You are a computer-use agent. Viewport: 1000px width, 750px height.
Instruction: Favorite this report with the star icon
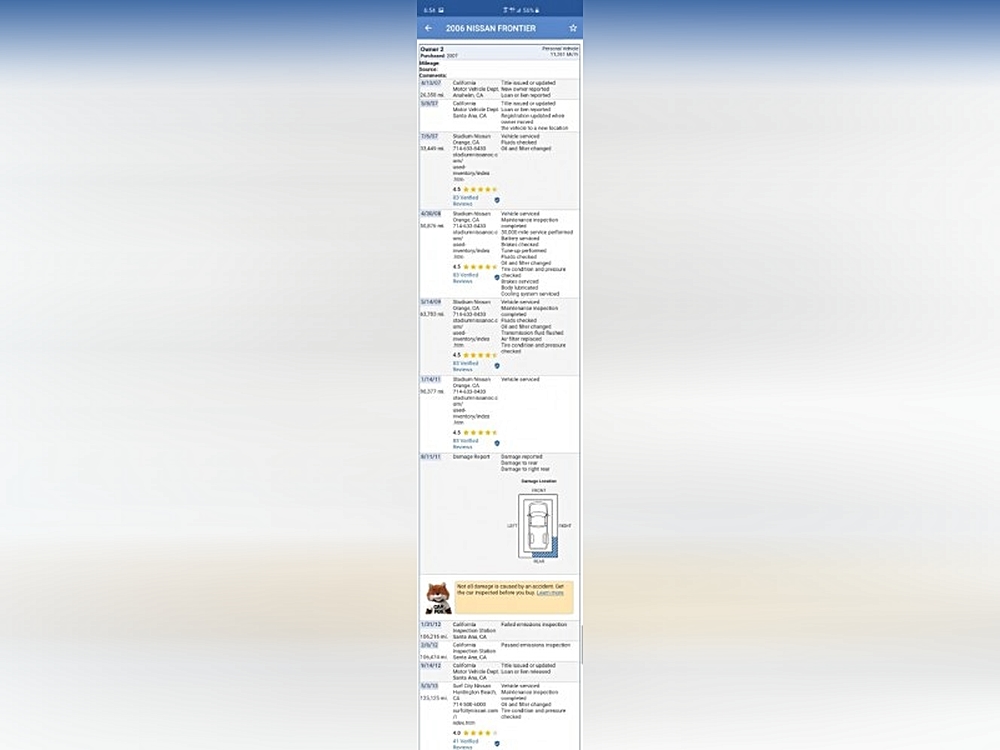(x=573, y=28)
